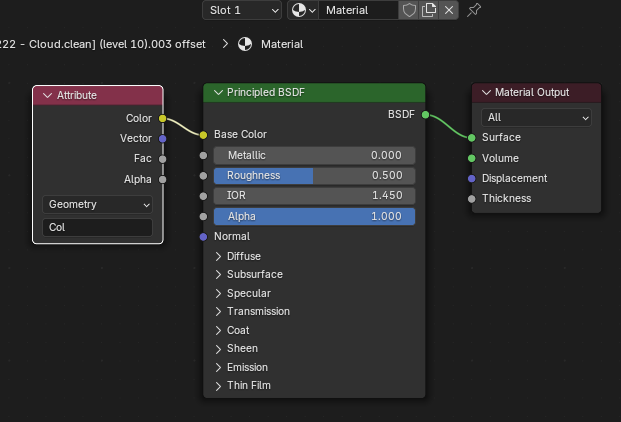Adjust the Roughness slider
Viewport: 621px width, 422px height.
click(314, 175)
